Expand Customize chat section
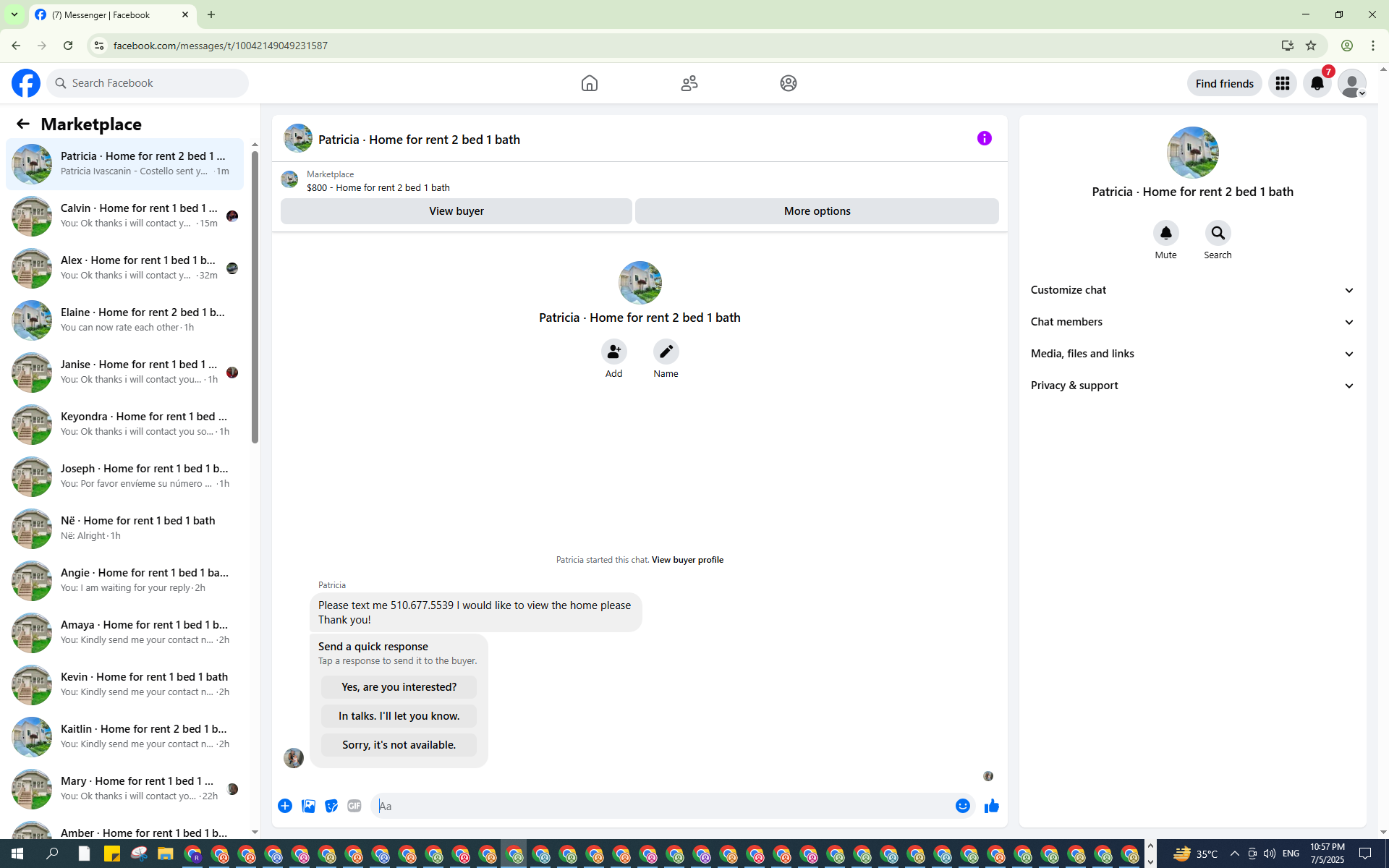This screenshot has width=1389, height=868. [1192, 290]
